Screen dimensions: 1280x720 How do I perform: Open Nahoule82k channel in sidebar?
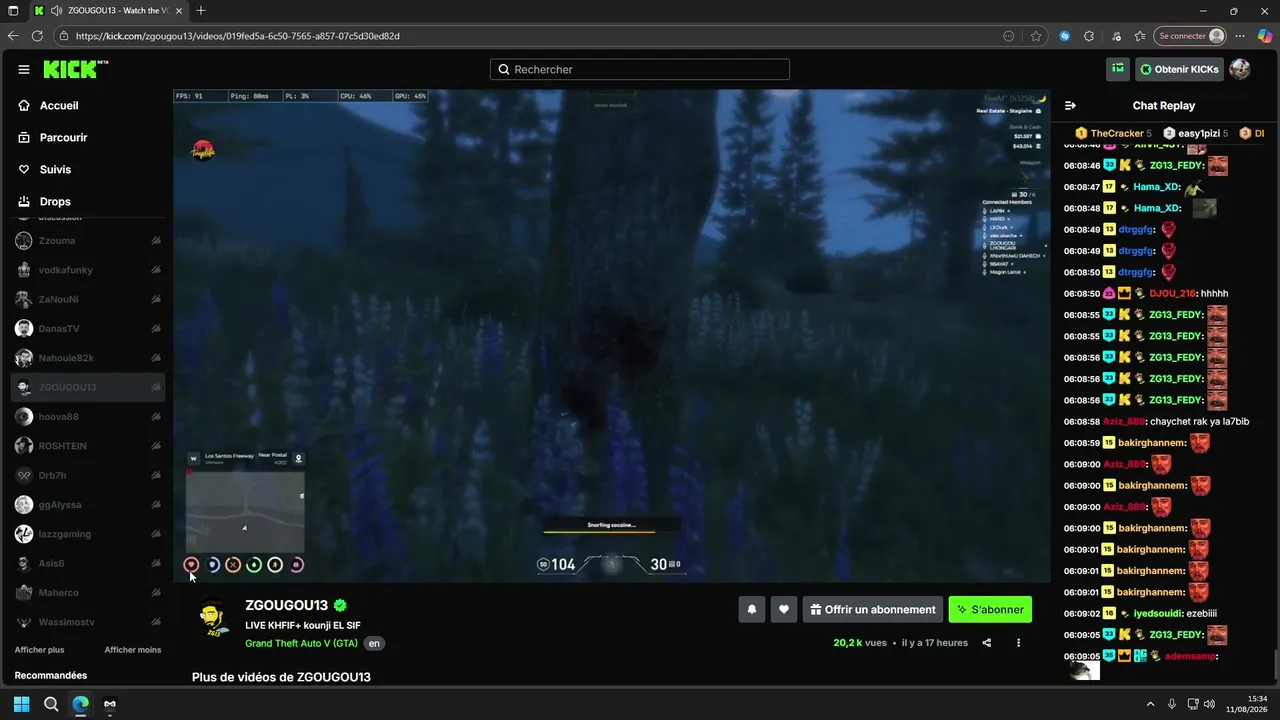(88, 358)
